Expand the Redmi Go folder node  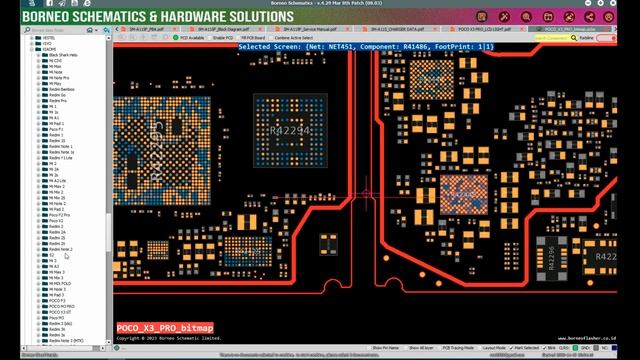click(x=39, y=95)
